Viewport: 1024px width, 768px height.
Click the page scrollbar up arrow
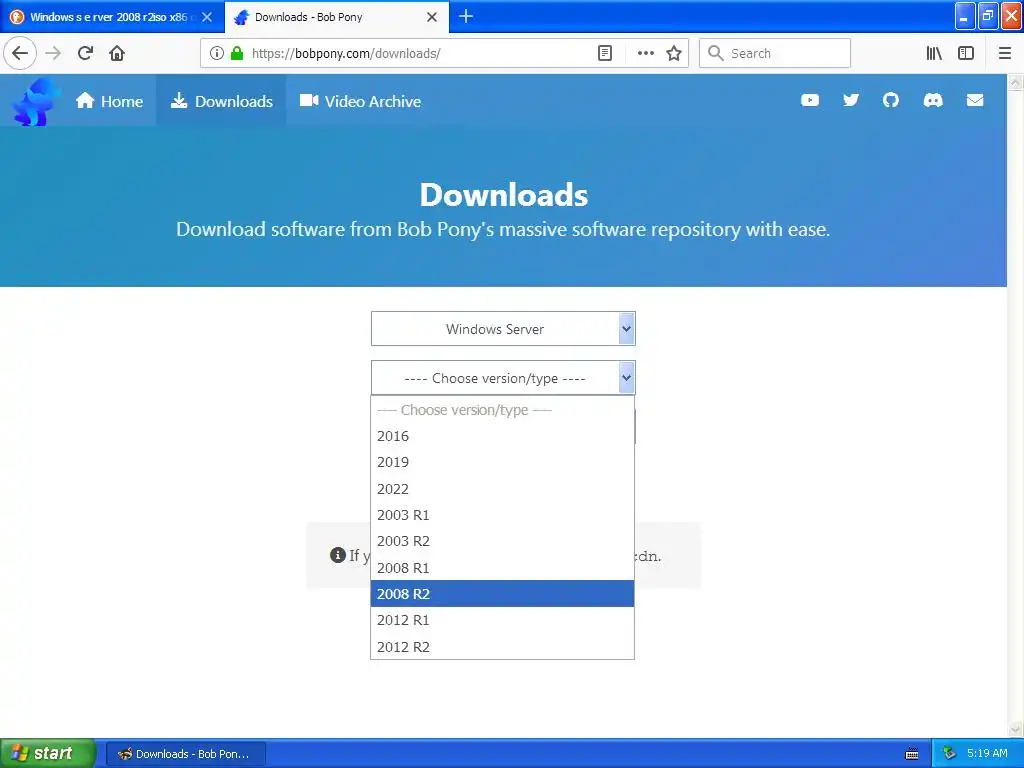tap(1016, 82)
